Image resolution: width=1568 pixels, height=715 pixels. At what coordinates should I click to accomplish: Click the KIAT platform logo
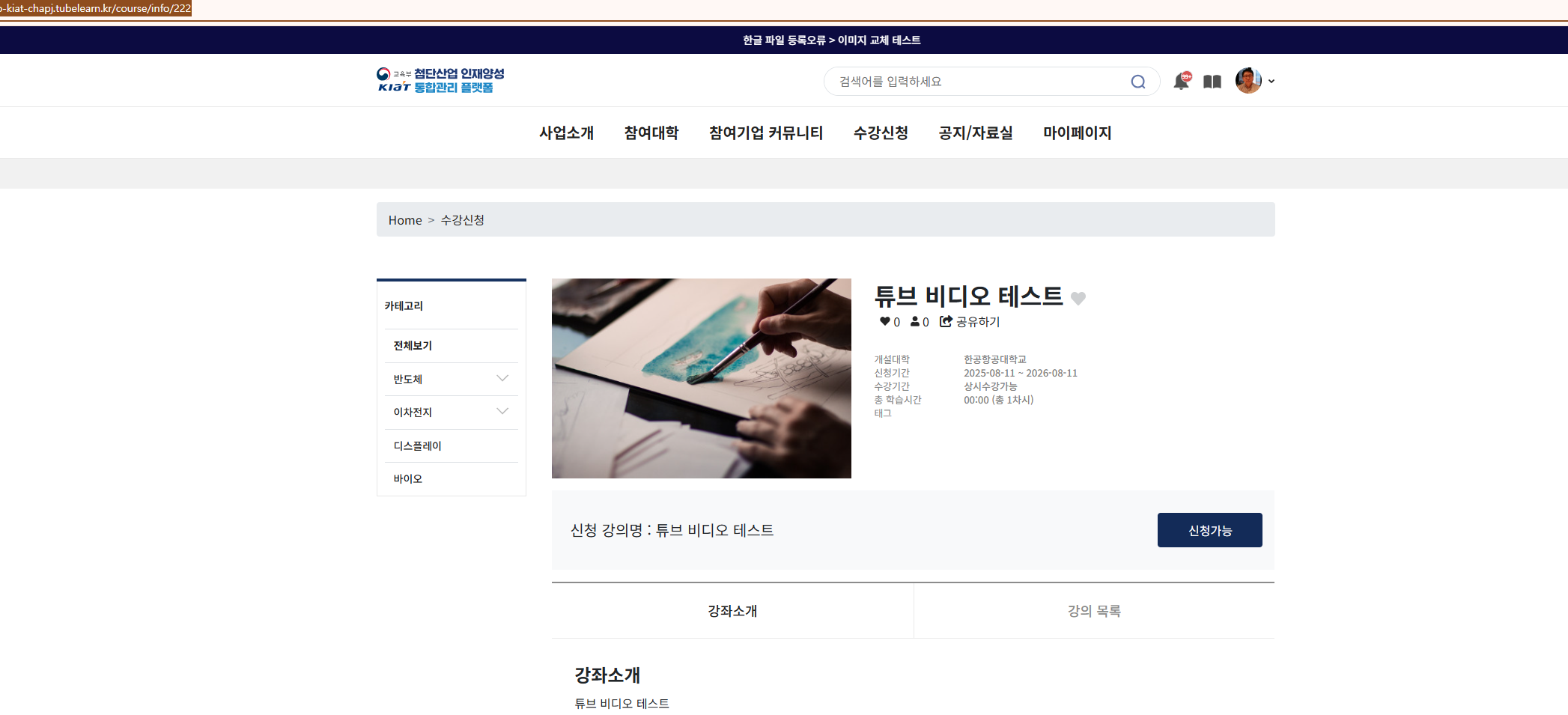tap(440, 80)
